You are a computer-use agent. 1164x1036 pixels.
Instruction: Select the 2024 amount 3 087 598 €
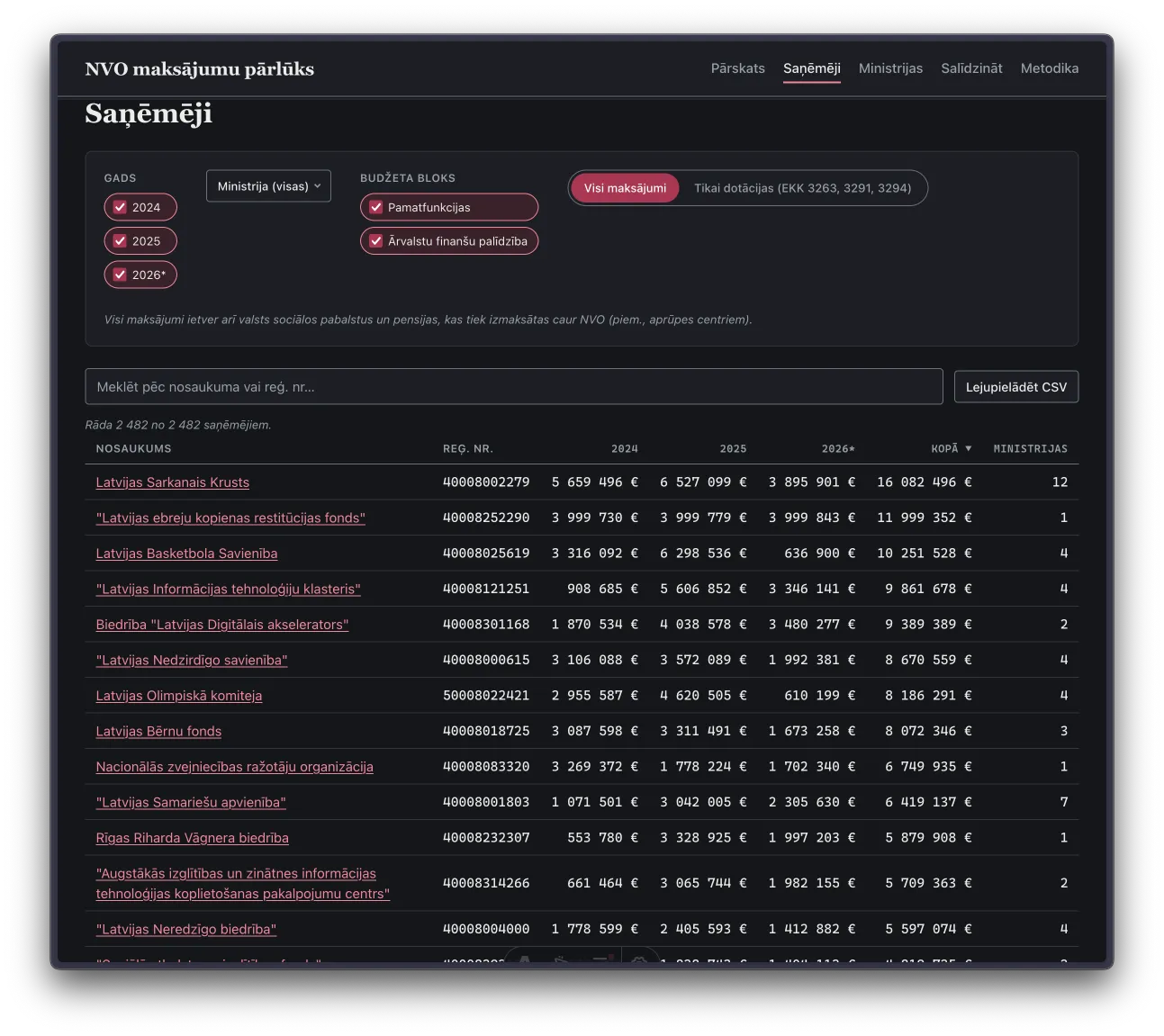tap(595, 731)
